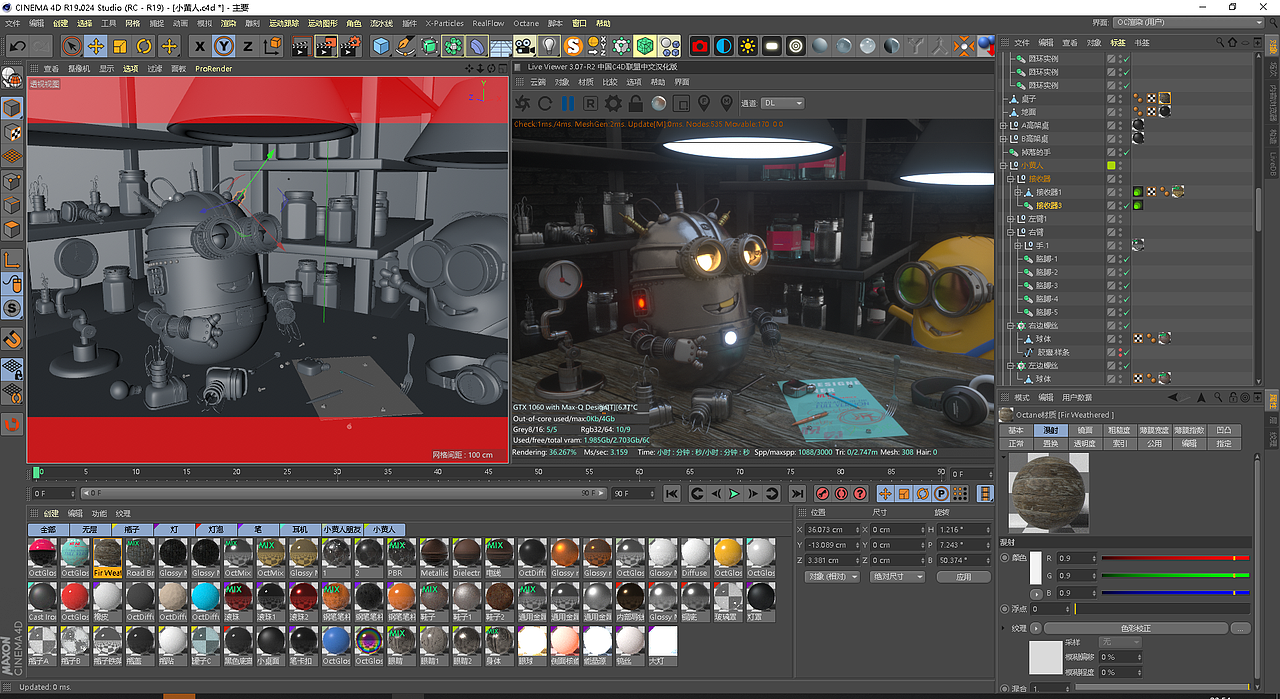
Task: Select 小黄人 object in tree
Action: pyautogui.click(x=1031, y=165)
